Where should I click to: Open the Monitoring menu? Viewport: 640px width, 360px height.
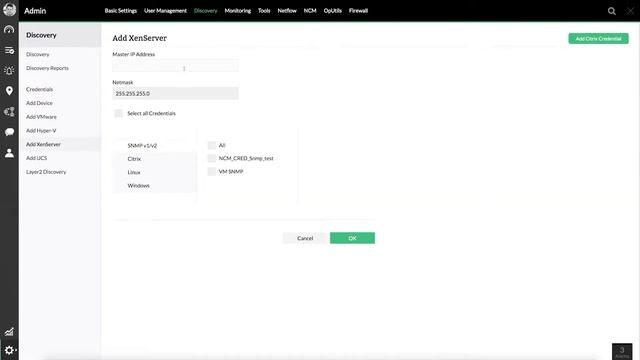tap(238, 11)
